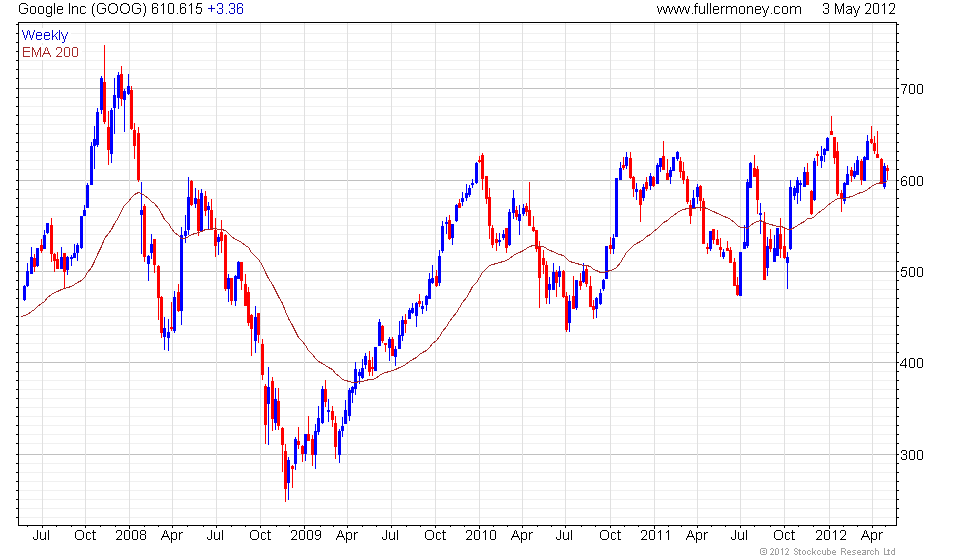The height and width of the screenshot is (560, 980).
Task: Click the 400 price axis label
Action: pos(912,364)
